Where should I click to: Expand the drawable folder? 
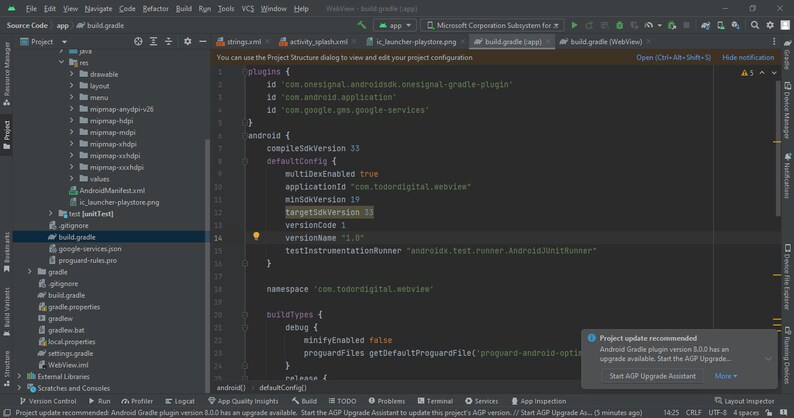(71, 74)
